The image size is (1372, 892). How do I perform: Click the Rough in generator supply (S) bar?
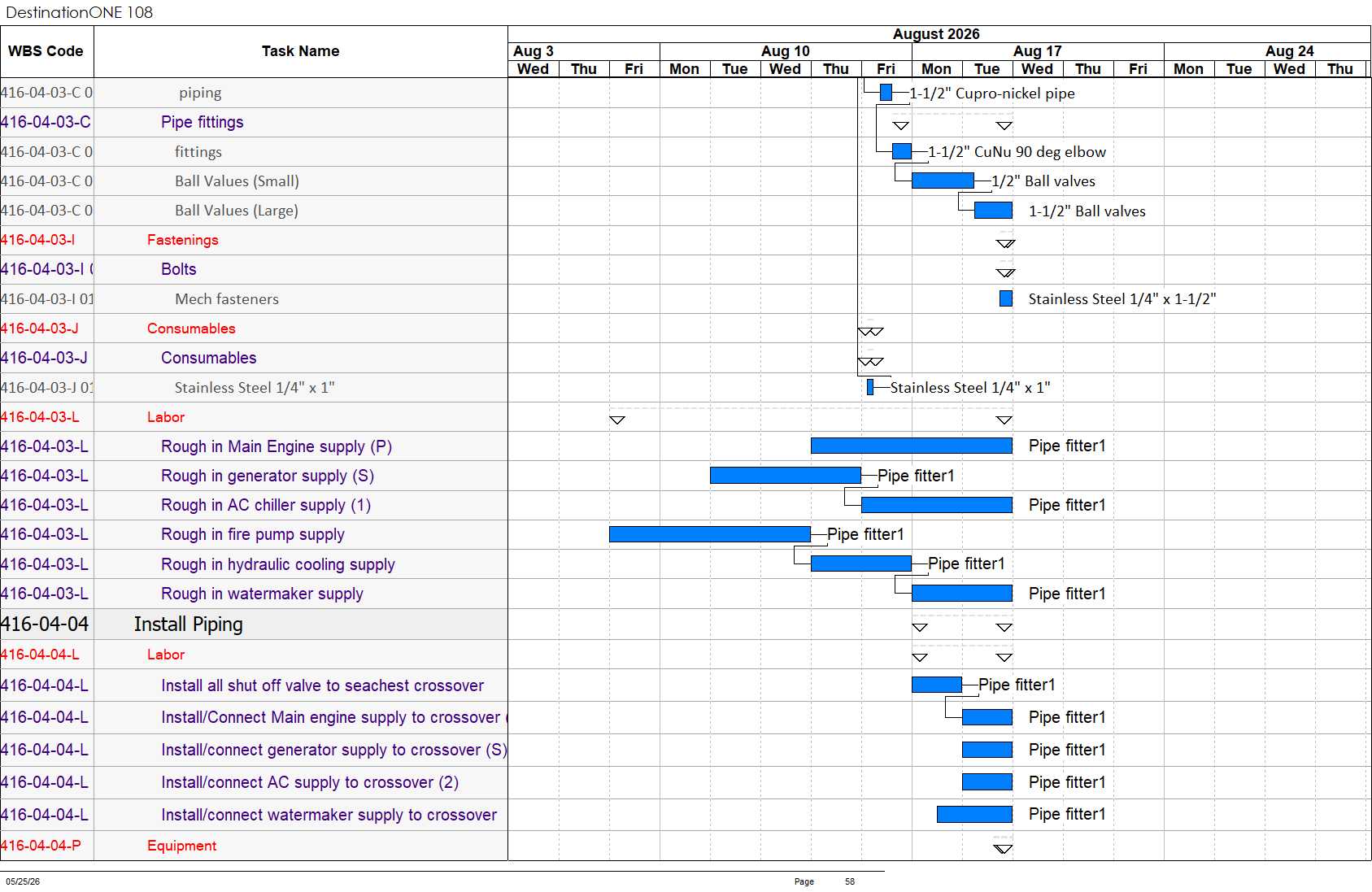(786, 476)
